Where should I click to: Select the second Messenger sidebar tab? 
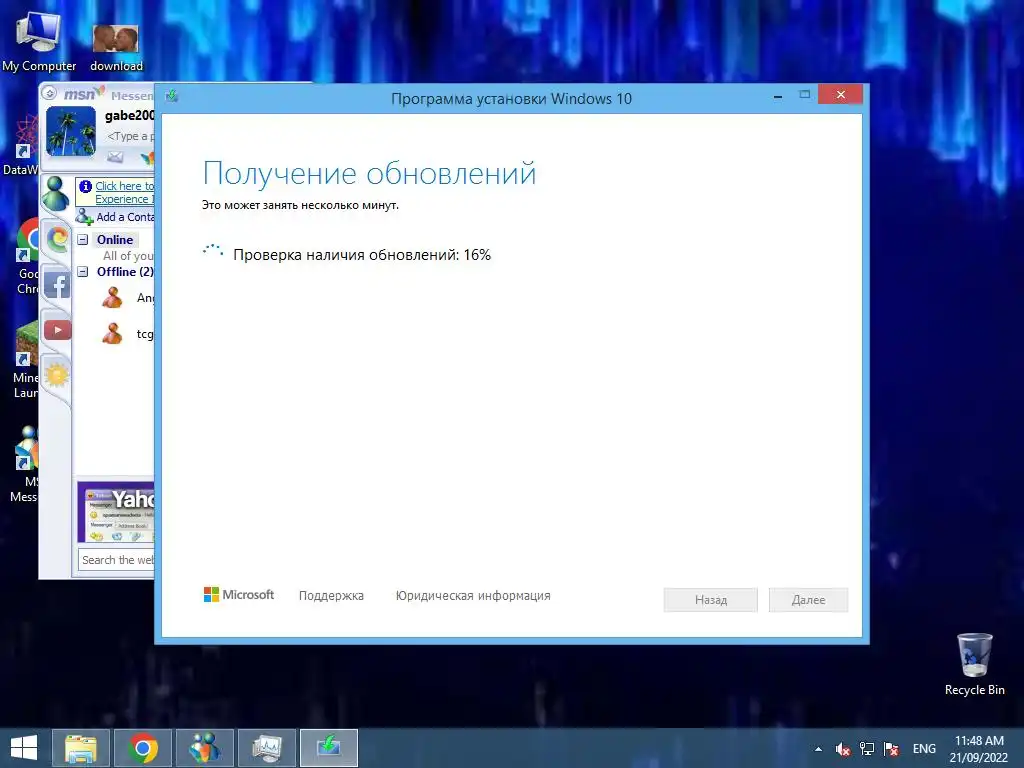click(x=57, y=239)
